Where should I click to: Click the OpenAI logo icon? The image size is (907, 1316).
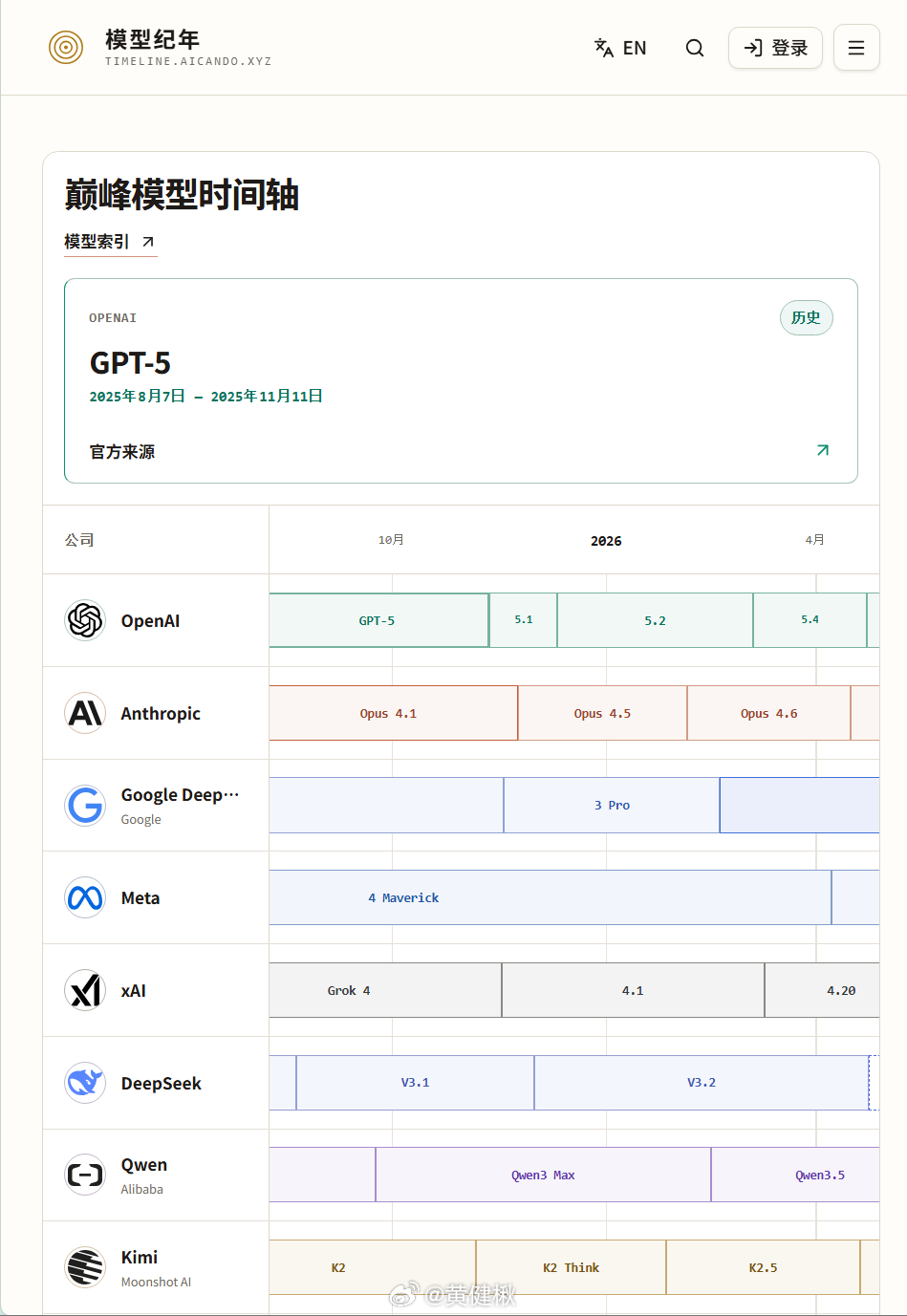click(x=85, y=620)
